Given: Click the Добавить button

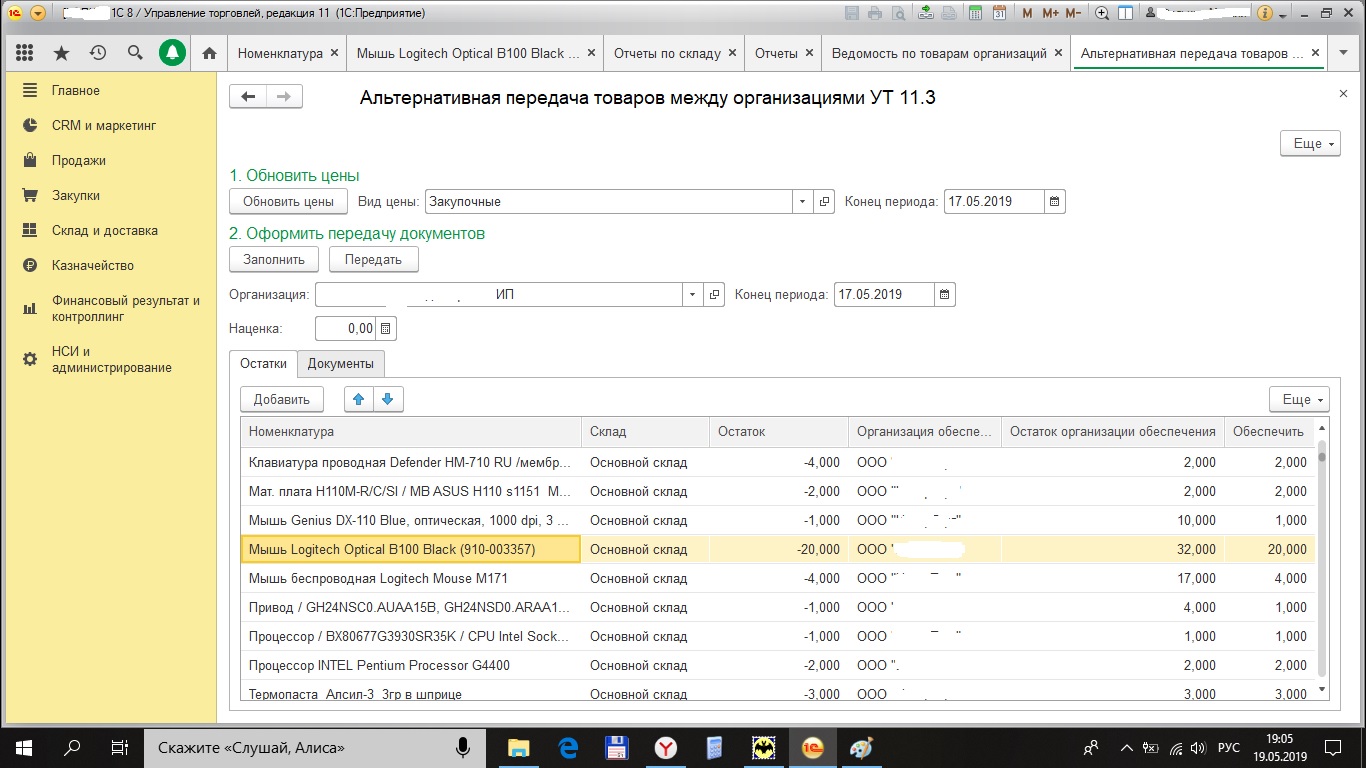Looking at the screenshot, I should pyautogui.click(x=282, y=399).
